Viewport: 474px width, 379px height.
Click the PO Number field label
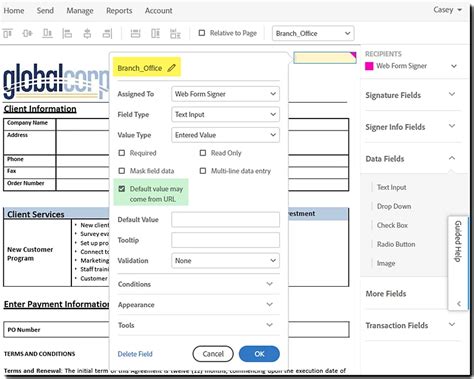[24, 330]
